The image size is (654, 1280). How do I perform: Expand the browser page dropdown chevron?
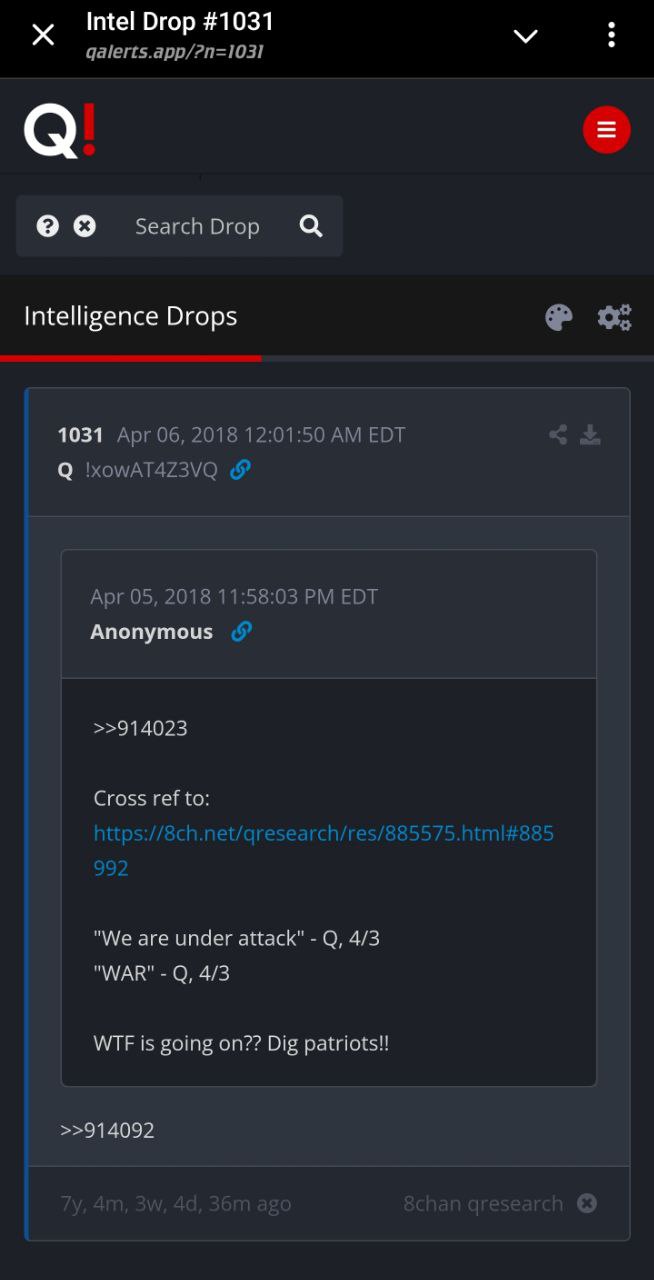pos(525,36)
